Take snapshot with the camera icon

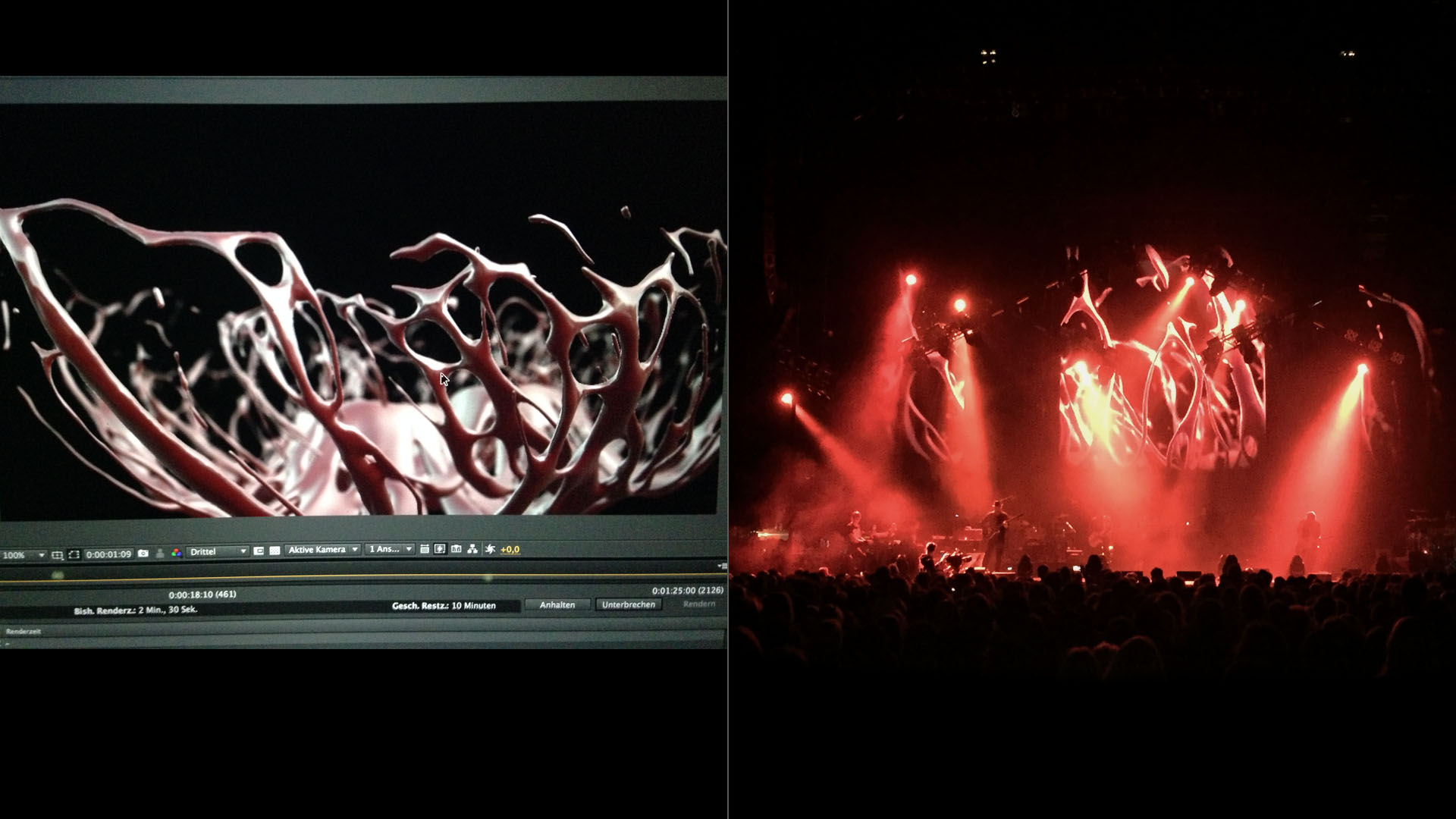143,554
